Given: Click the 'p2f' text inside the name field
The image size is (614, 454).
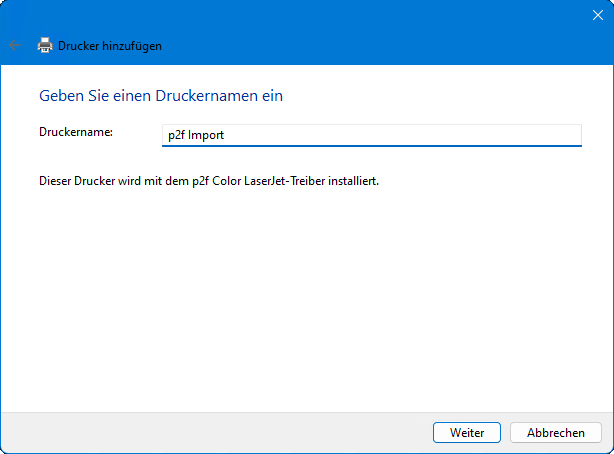Looking at the screenshot, I should [177, 134].
